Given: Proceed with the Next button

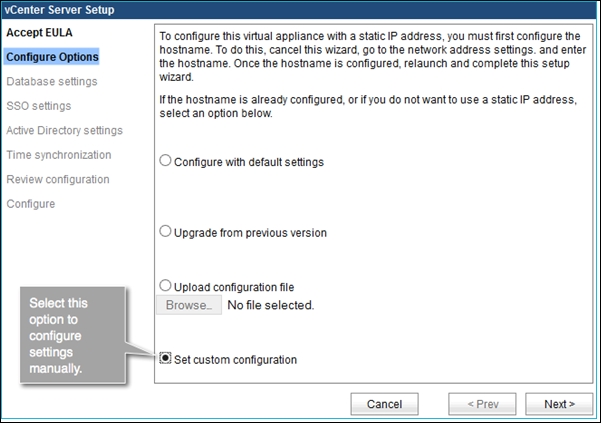Looking at the screenshot, I should 559,404.
